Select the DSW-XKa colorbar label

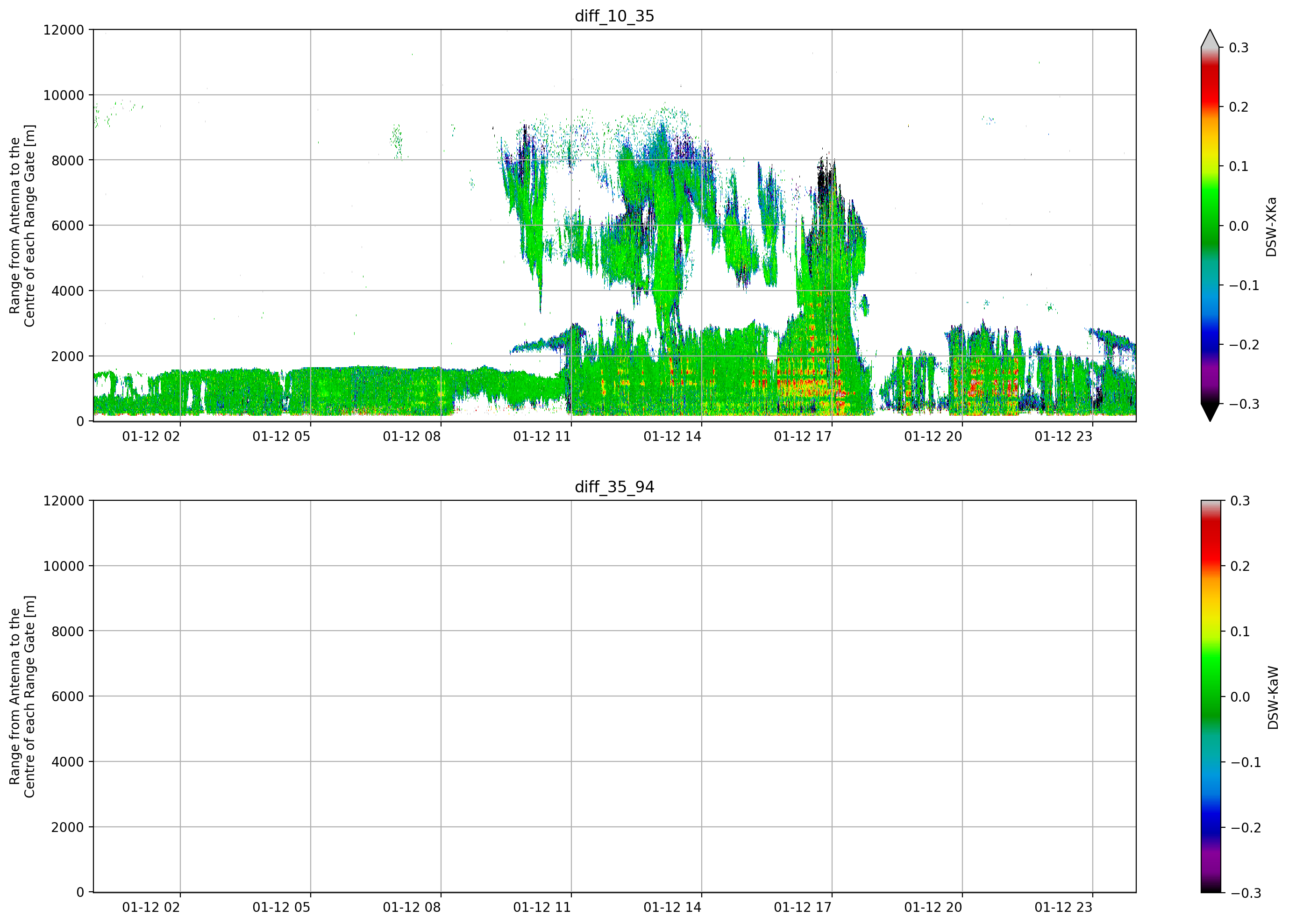click(1271, 227)
